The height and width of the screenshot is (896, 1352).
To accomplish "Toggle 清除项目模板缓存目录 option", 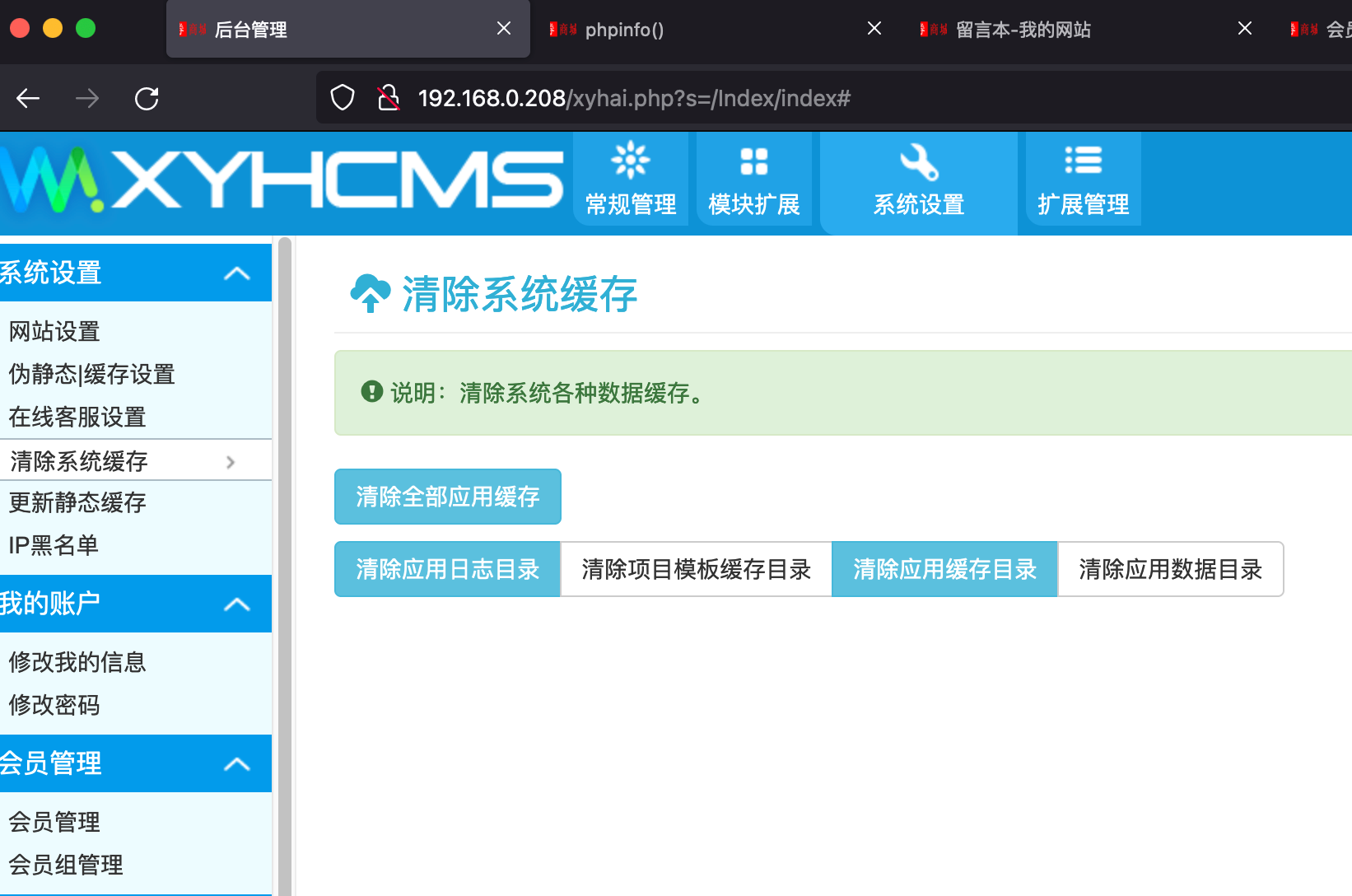I will click(x=696, y=569).
